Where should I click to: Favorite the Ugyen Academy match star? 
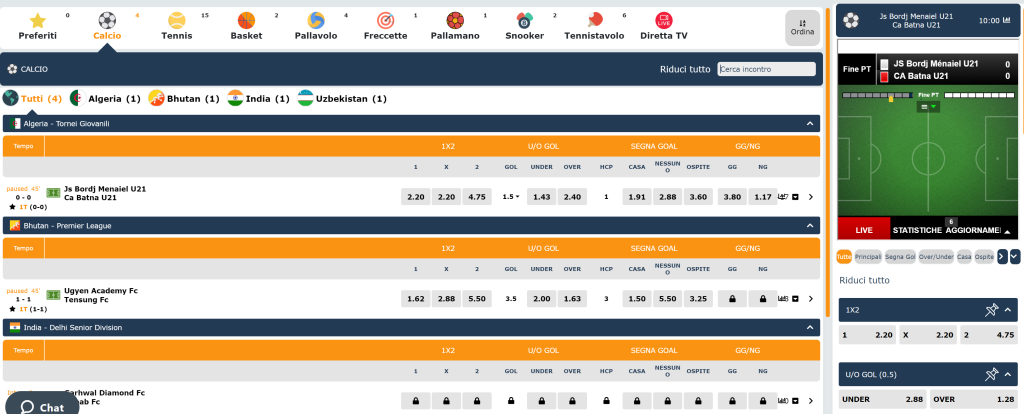tap(12, 309)
